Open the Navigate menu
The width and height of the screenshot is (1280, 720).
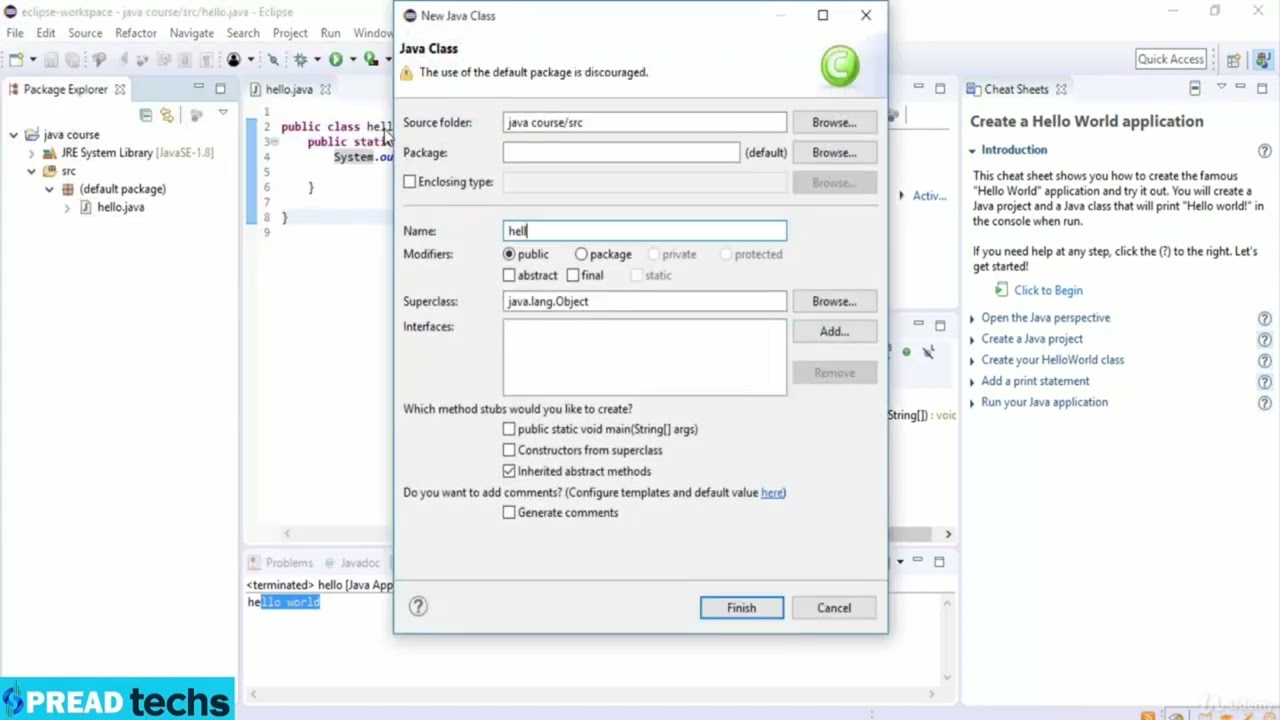(192, 33)
